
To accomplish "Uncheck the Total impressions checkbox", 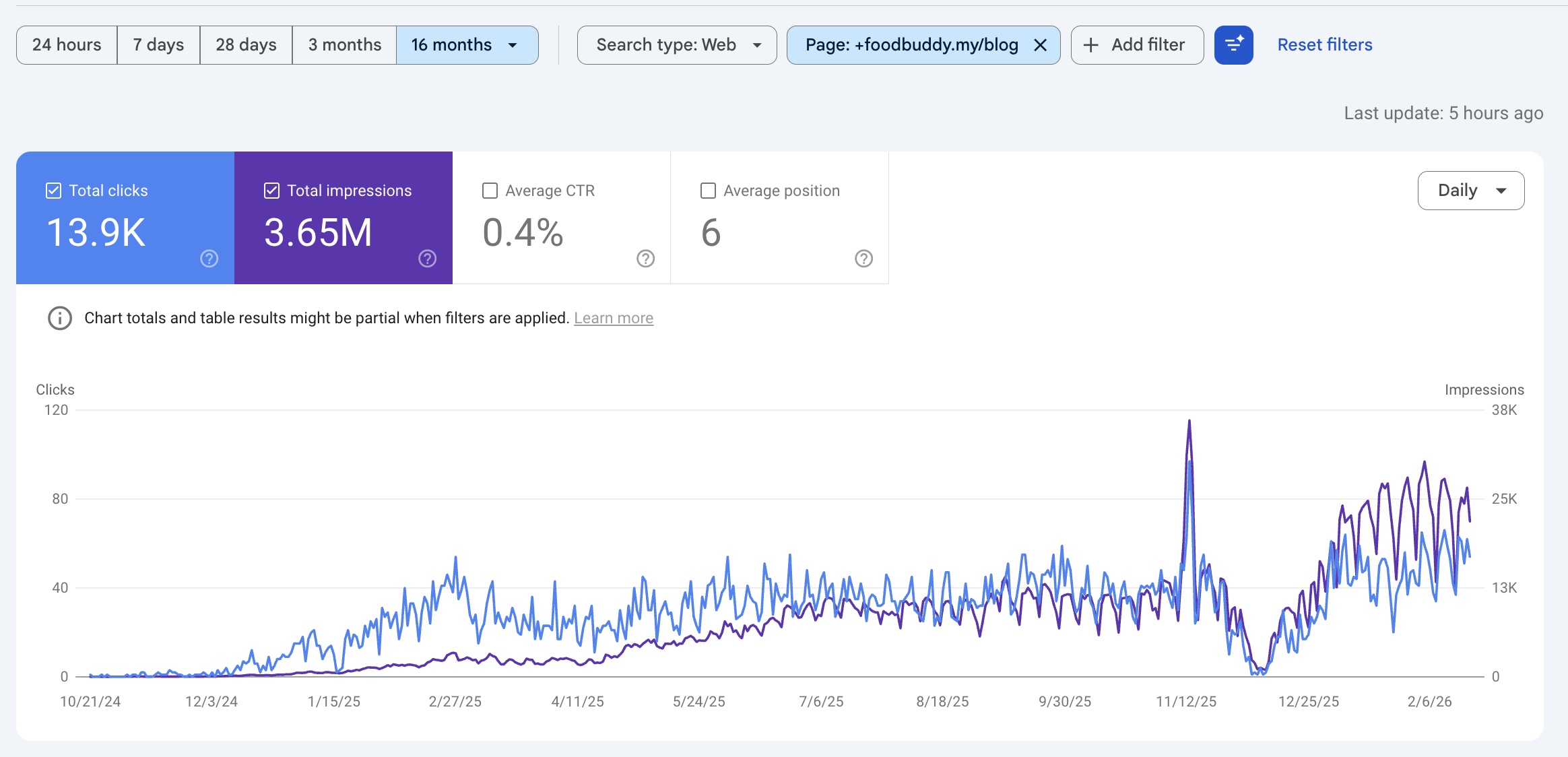I will coord(271,191).
